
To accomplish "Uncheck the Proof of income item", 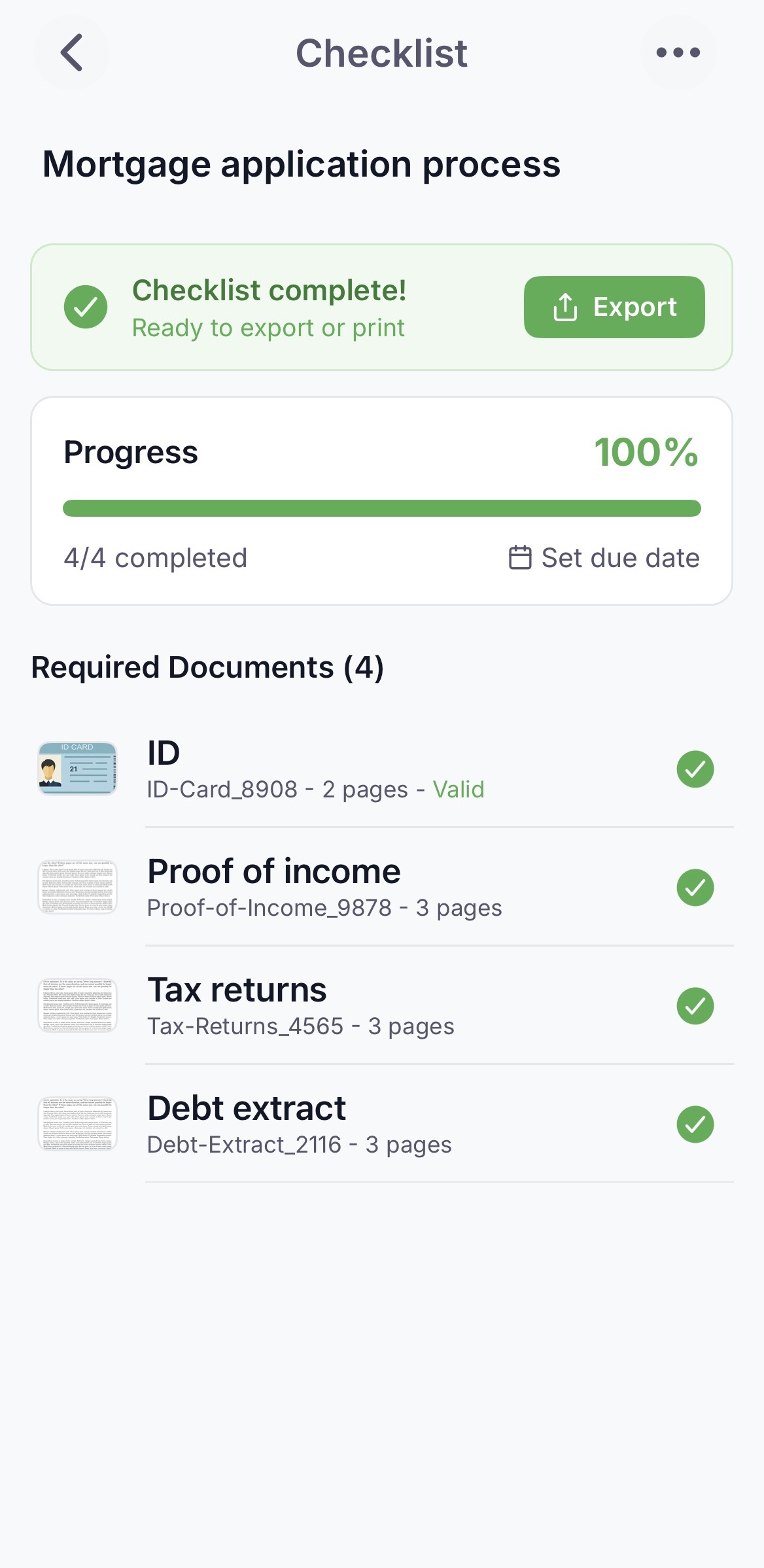I will (x=695, y=888).
